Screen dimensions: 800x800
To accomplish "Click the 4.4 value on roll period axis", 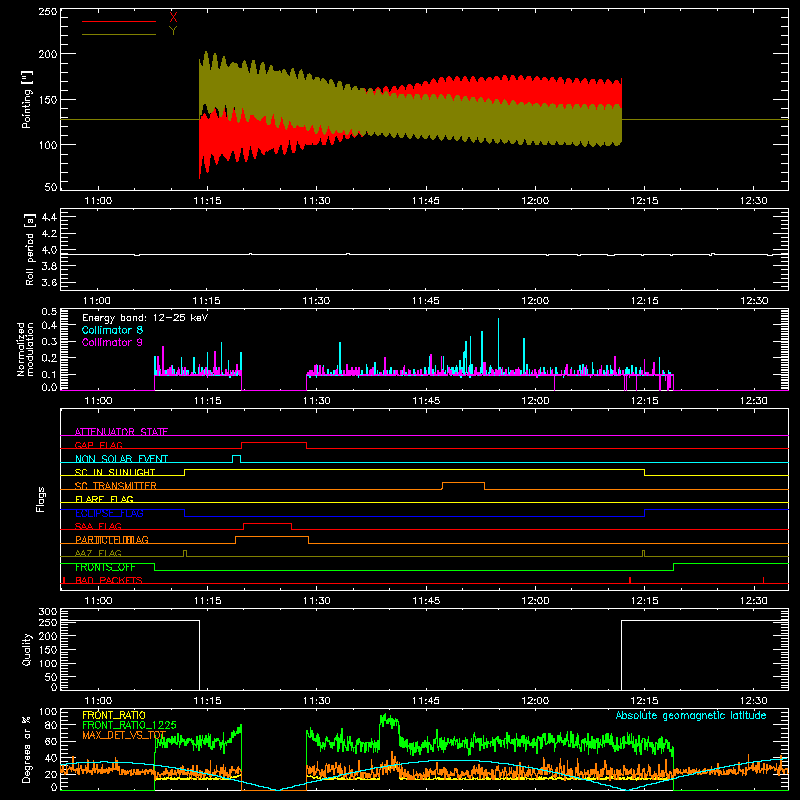I will (49, 217).
